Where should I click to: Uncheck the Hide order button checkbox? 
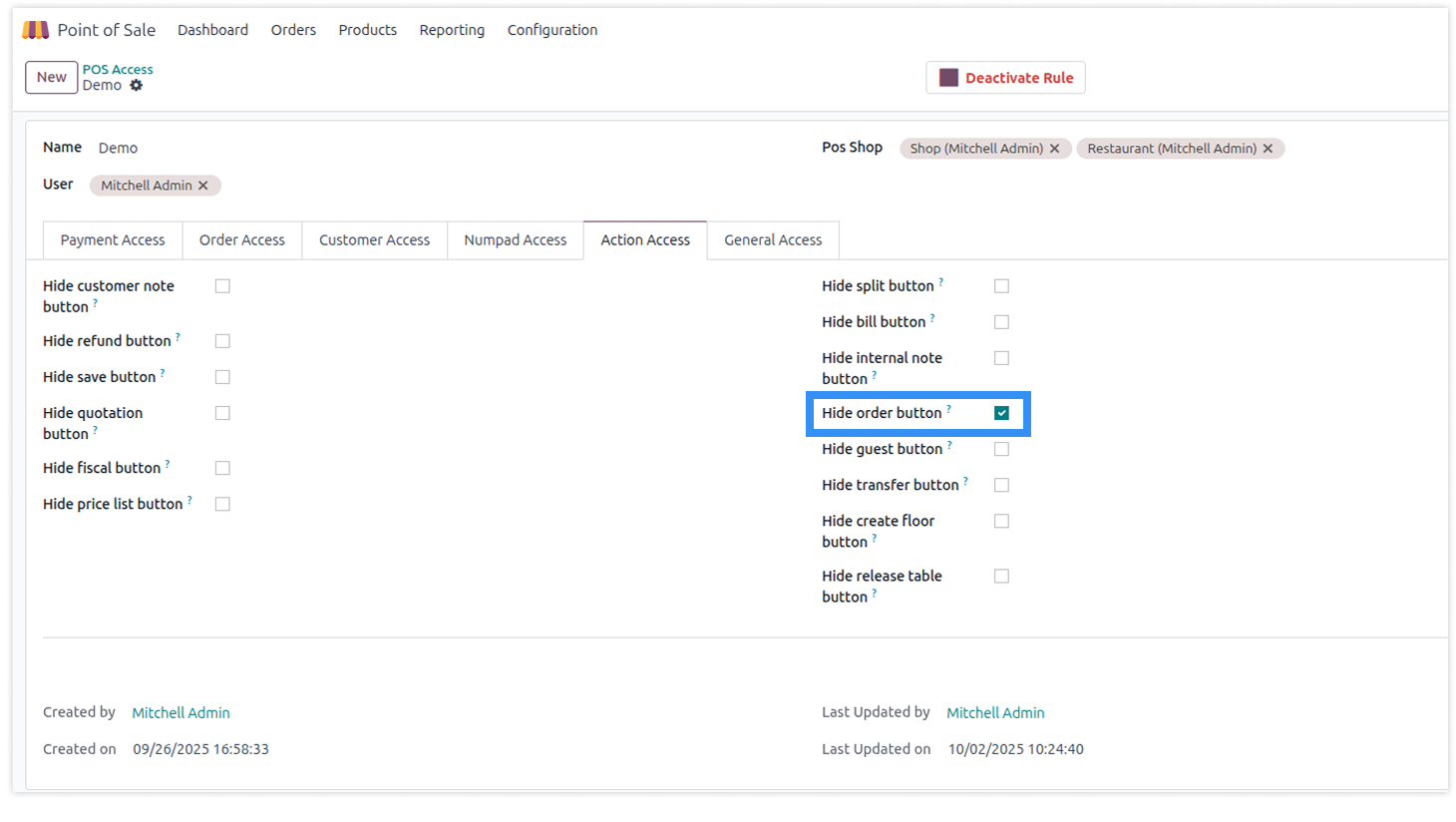tap(1001, 413)
